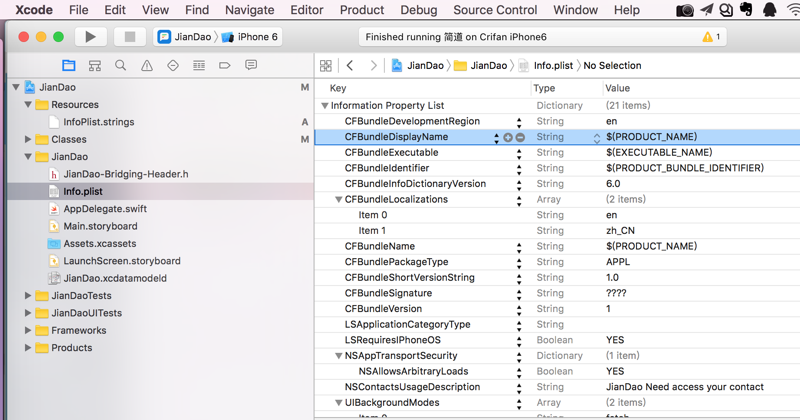Click the paper plane menu bar icon

pyautogui.click(x=707, y=10)
